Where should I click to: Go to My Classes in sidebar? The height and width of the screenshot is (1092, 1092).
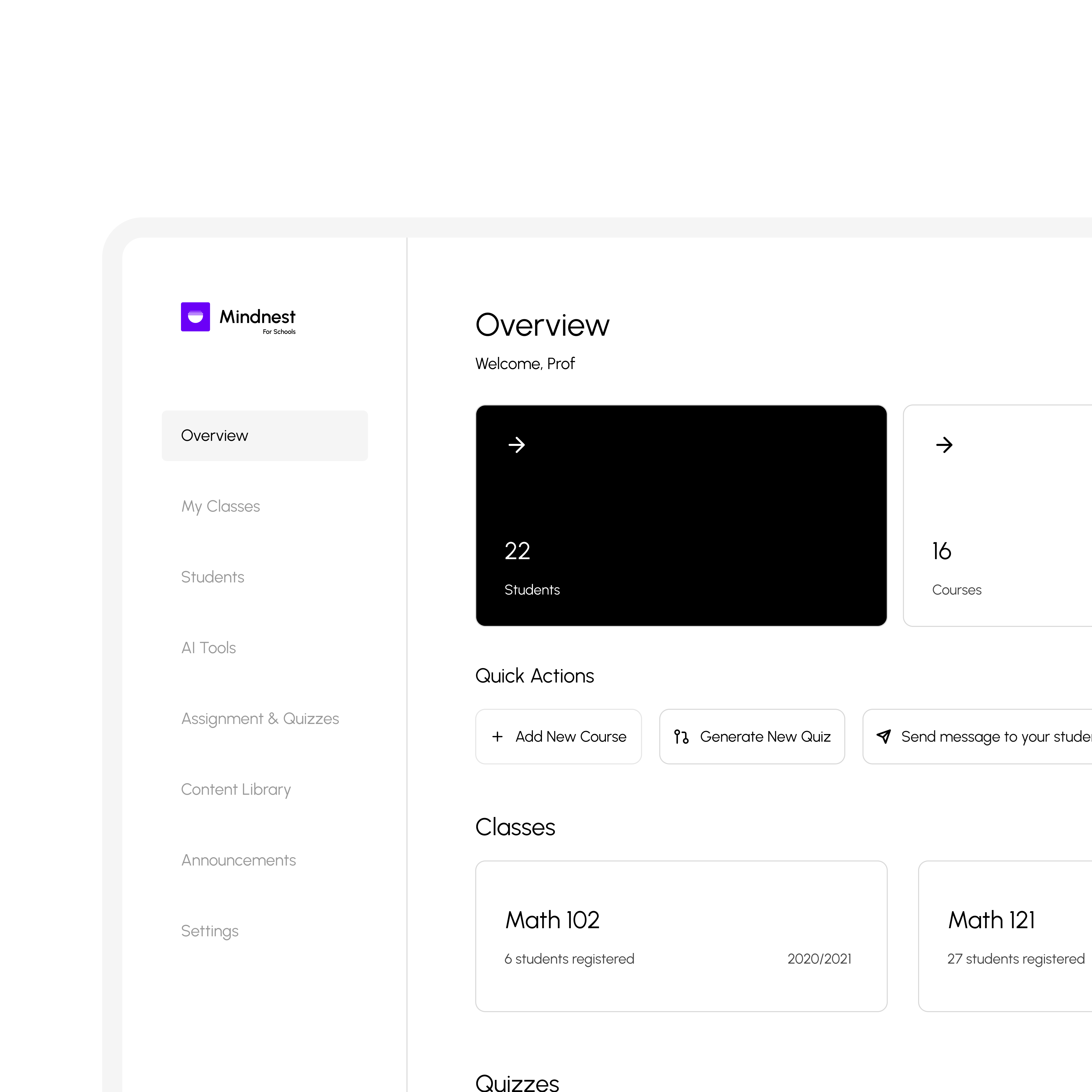tap(220, 506)
